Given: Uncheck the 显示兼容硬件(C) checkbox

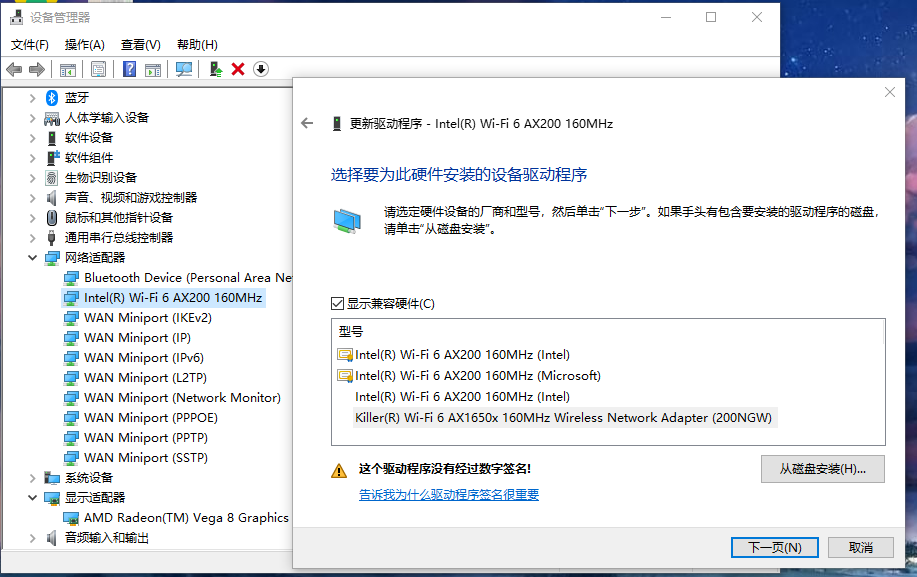Looking at the screenshot, I should click(x=337, y=303).
